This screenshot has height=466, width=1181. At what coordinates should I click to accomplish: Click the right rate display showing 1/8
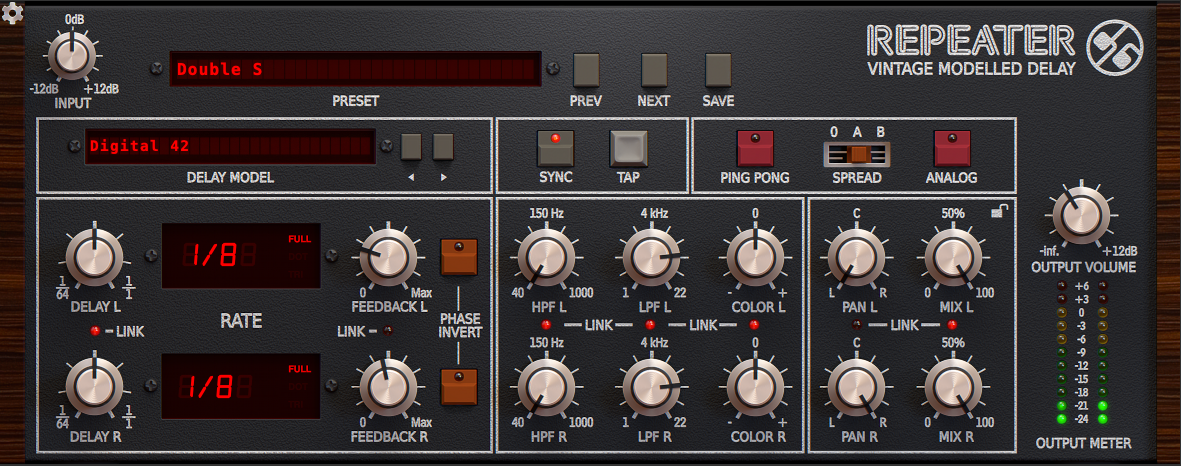241,386
